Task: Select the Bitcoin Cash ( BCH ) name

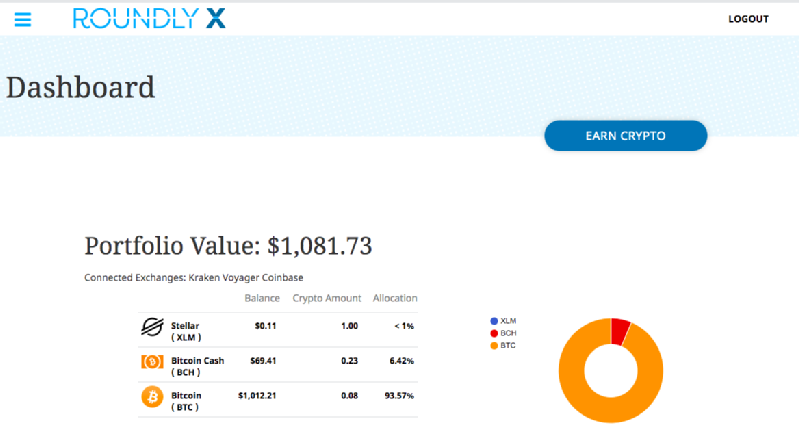Action: point(197,366)
